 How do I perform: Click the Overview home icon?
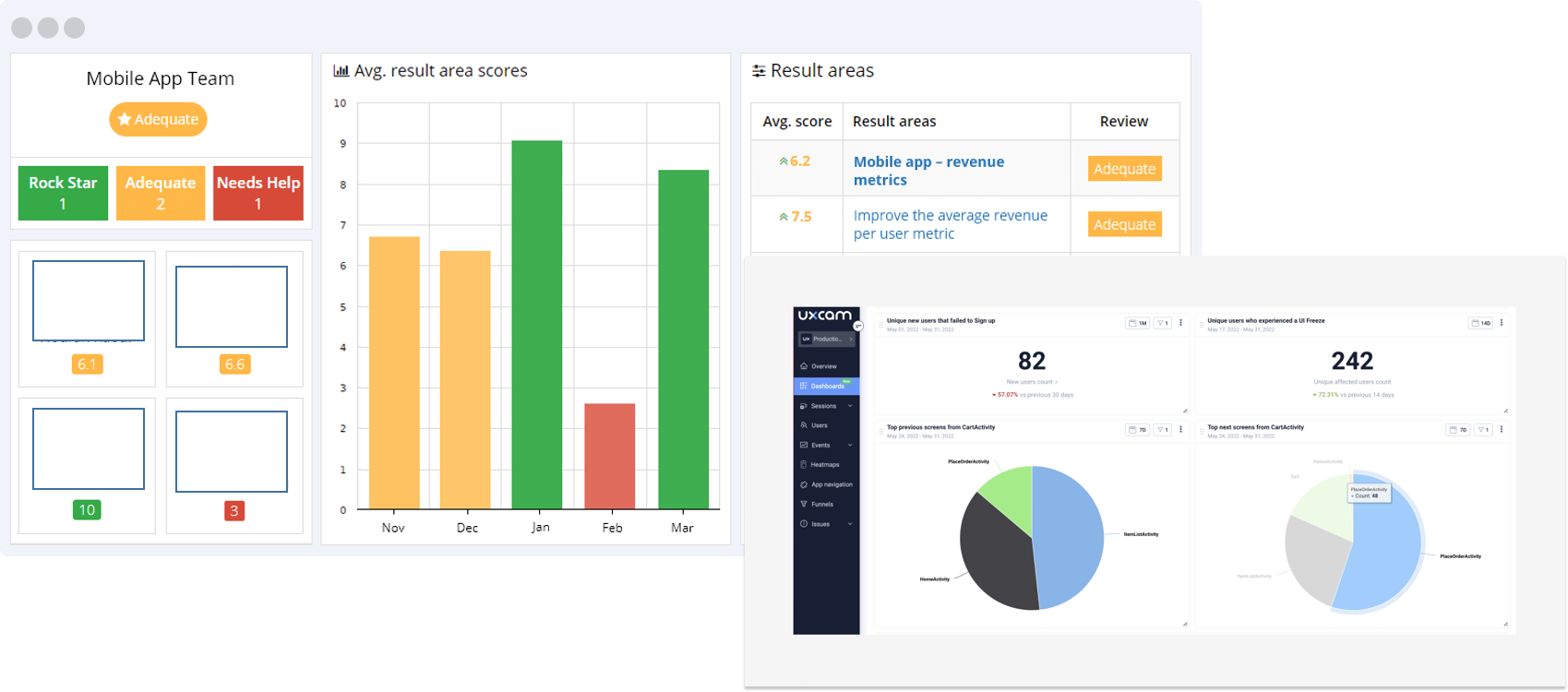tap(804, 366)
